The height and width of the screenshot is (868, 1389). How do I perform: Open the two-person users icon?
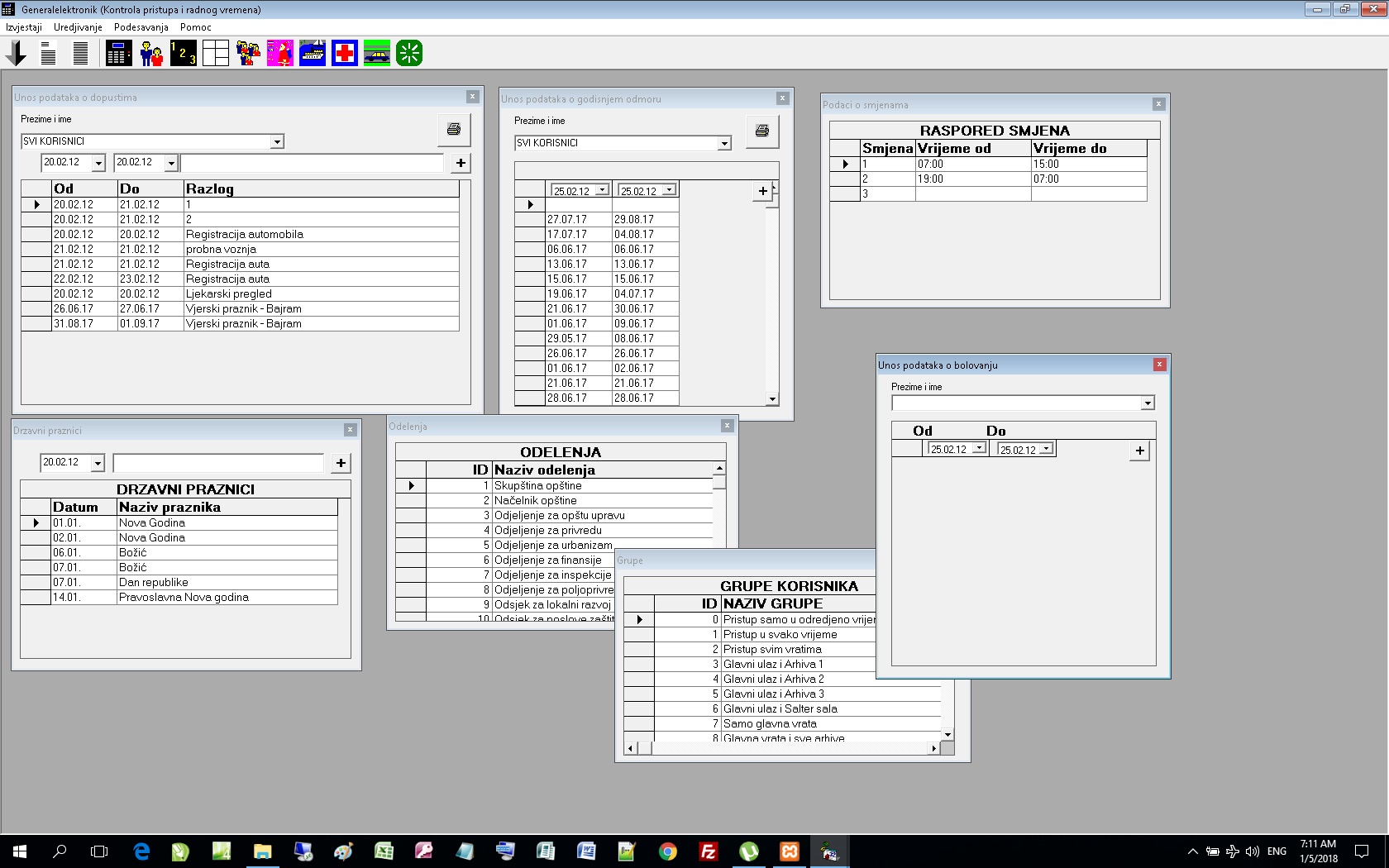pyautogui.click(x=151, y=54)
